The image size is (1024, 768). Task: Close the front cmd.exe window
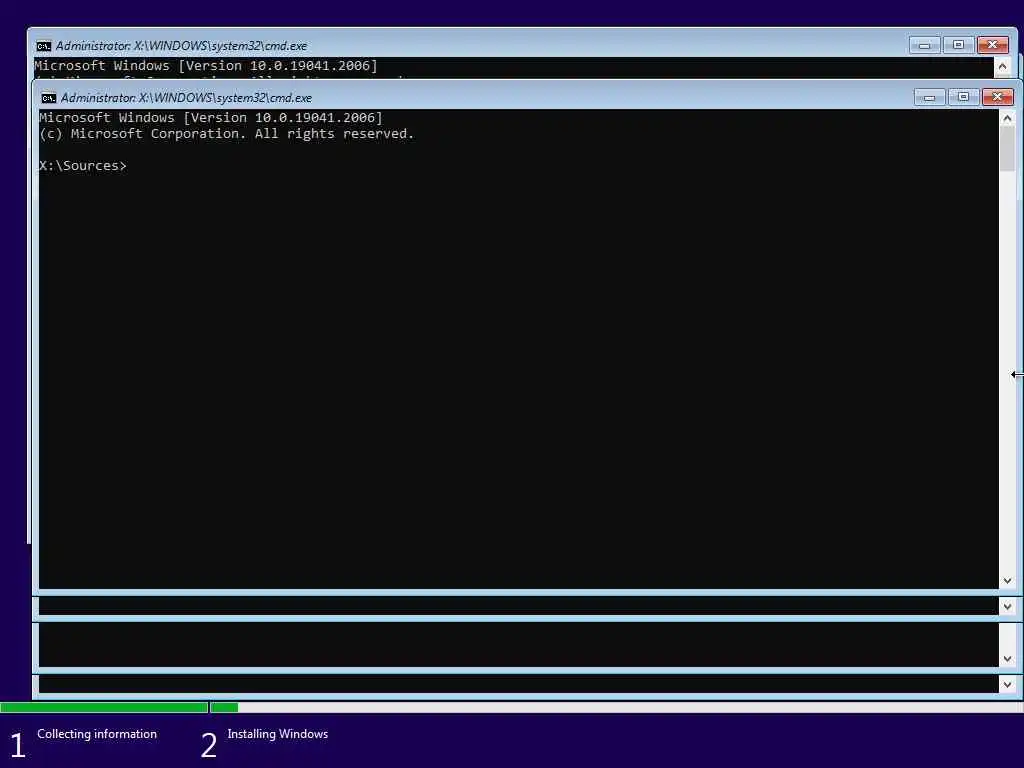tap(997, 97)
